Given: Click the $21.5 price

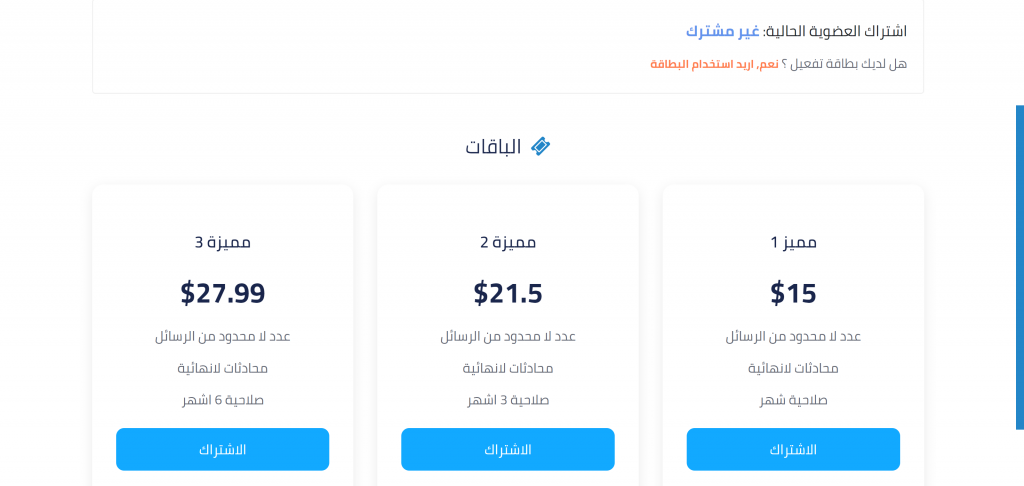Looking at the screenshot, I should click(x=508, y=293).
